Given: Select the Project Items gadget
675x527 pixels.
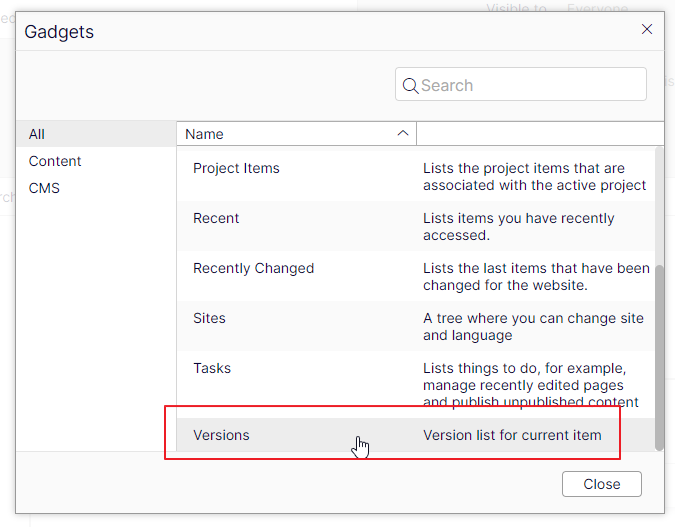Looking at the screenshot, I should coord(236,168).
